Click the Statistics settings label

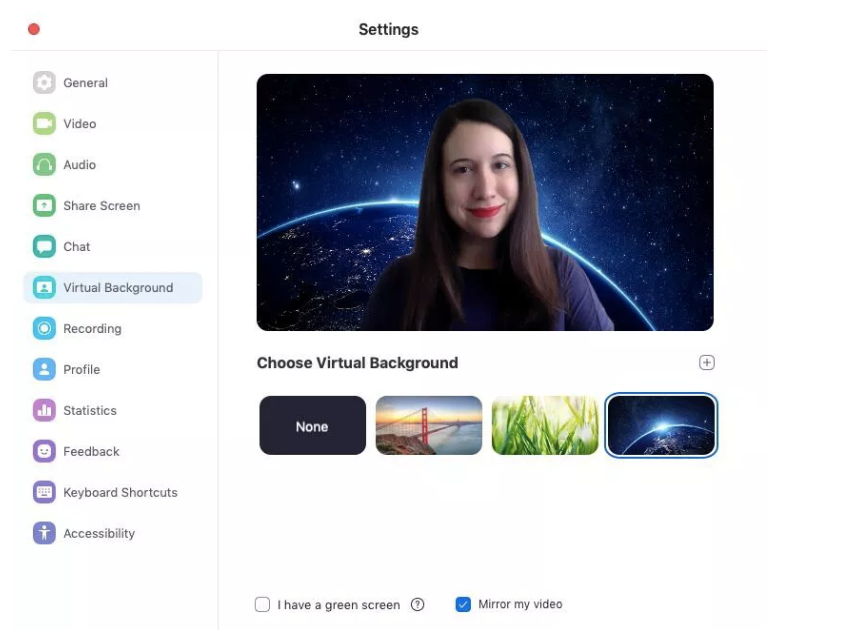click(x=90, y=410)
